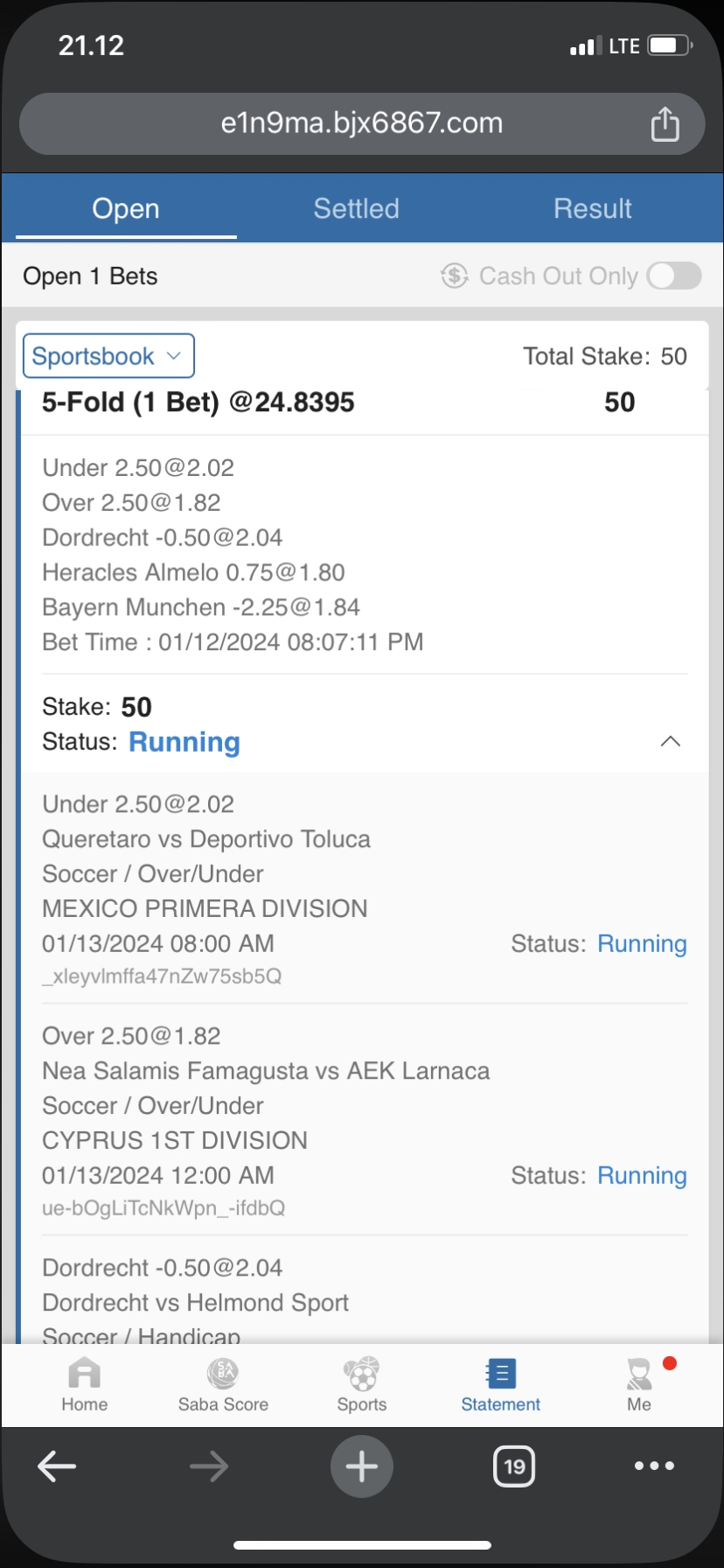Tap the share icon in address bar
The width and height of the screenshot is (724, 1568).
(x=665, y=123)
